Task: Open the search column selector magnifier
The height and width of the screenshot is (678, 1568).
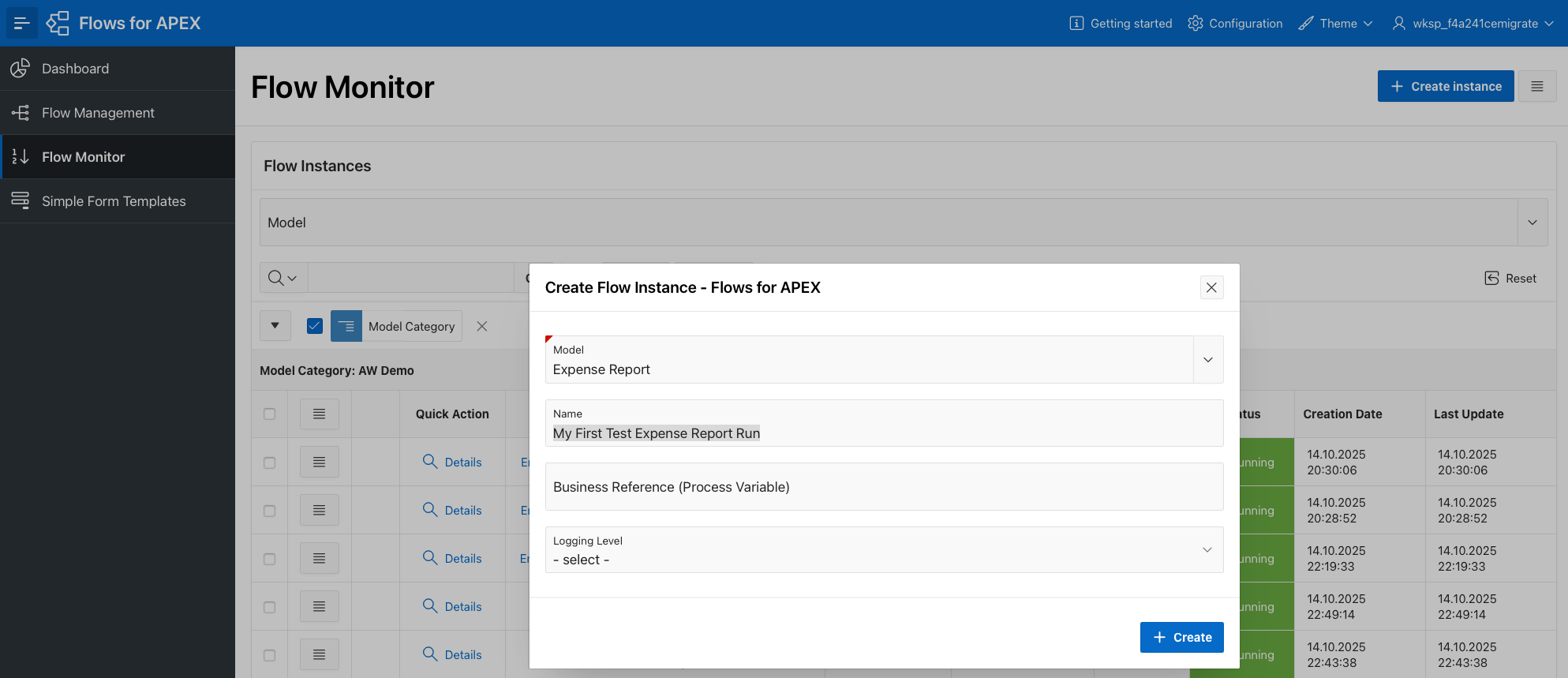Action: pos(283,278)
